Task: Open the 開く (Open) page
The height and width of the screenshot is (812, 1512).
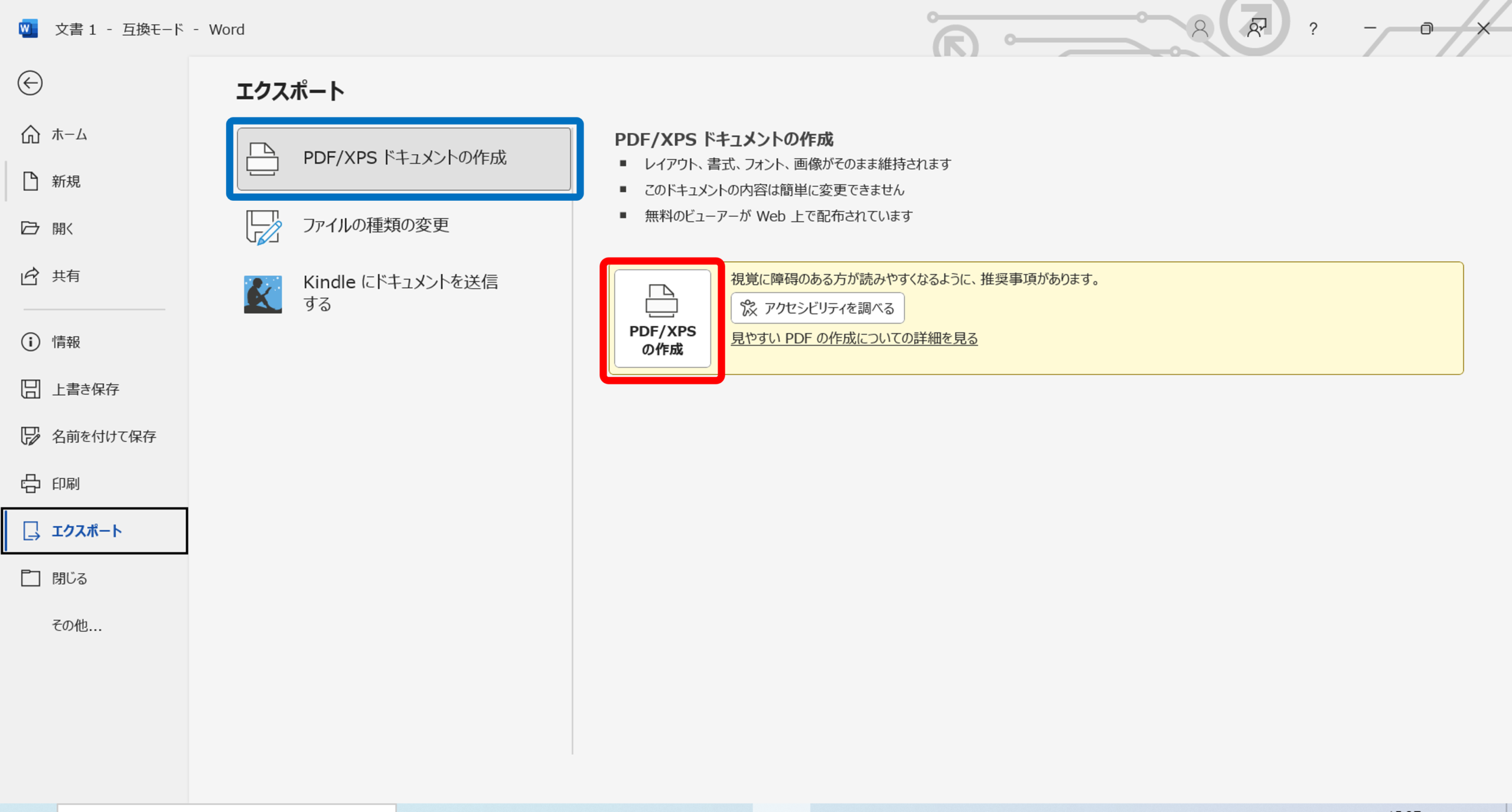Action: coord(62,229)
